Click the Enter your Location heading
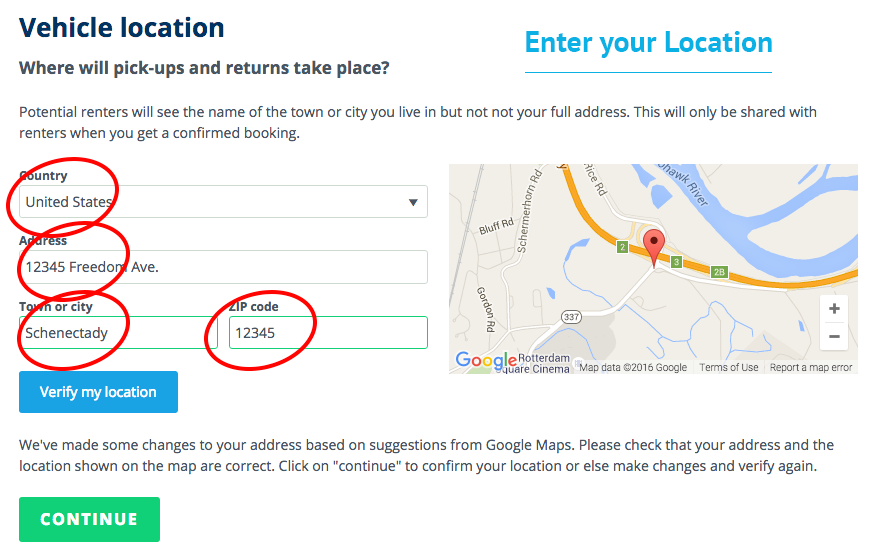Image resolution: width=881 pixels, height=555 pixels. click(648, 43)
